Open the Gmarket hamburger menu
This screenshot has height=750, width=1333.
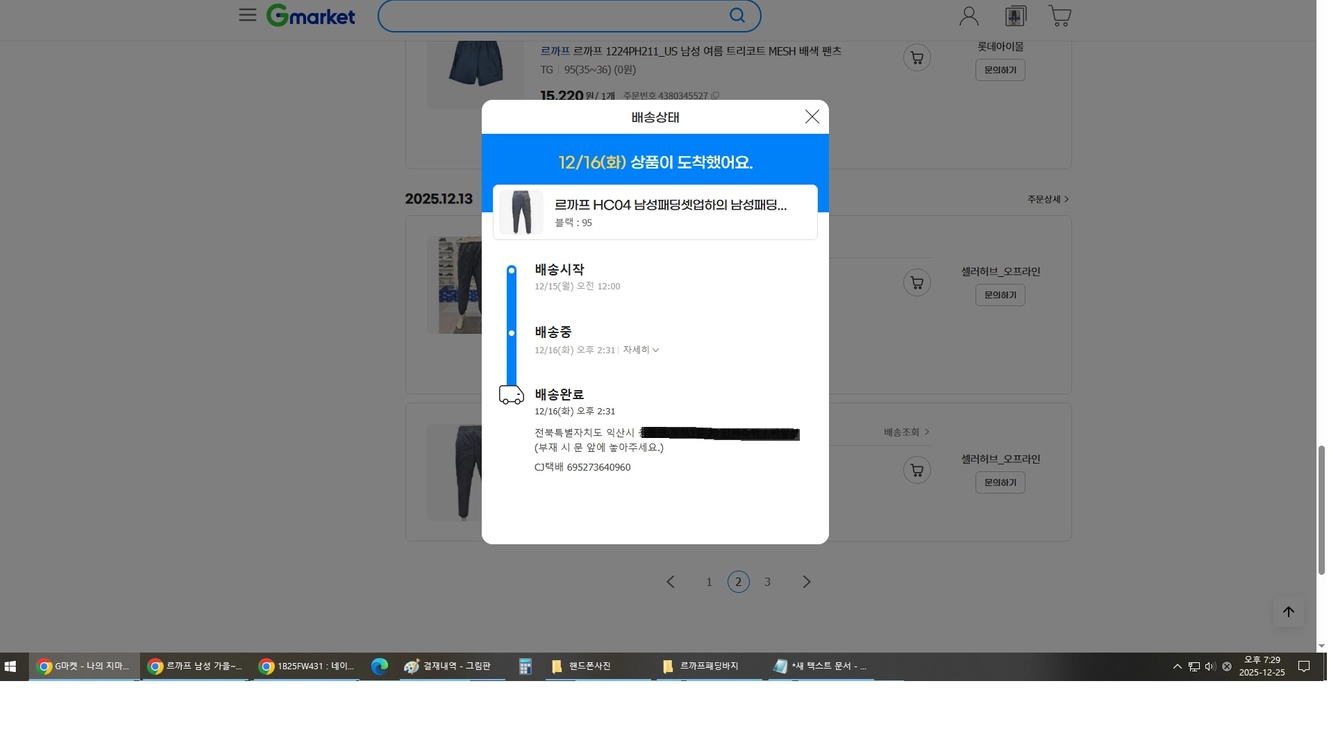click(x=247, y=15)
